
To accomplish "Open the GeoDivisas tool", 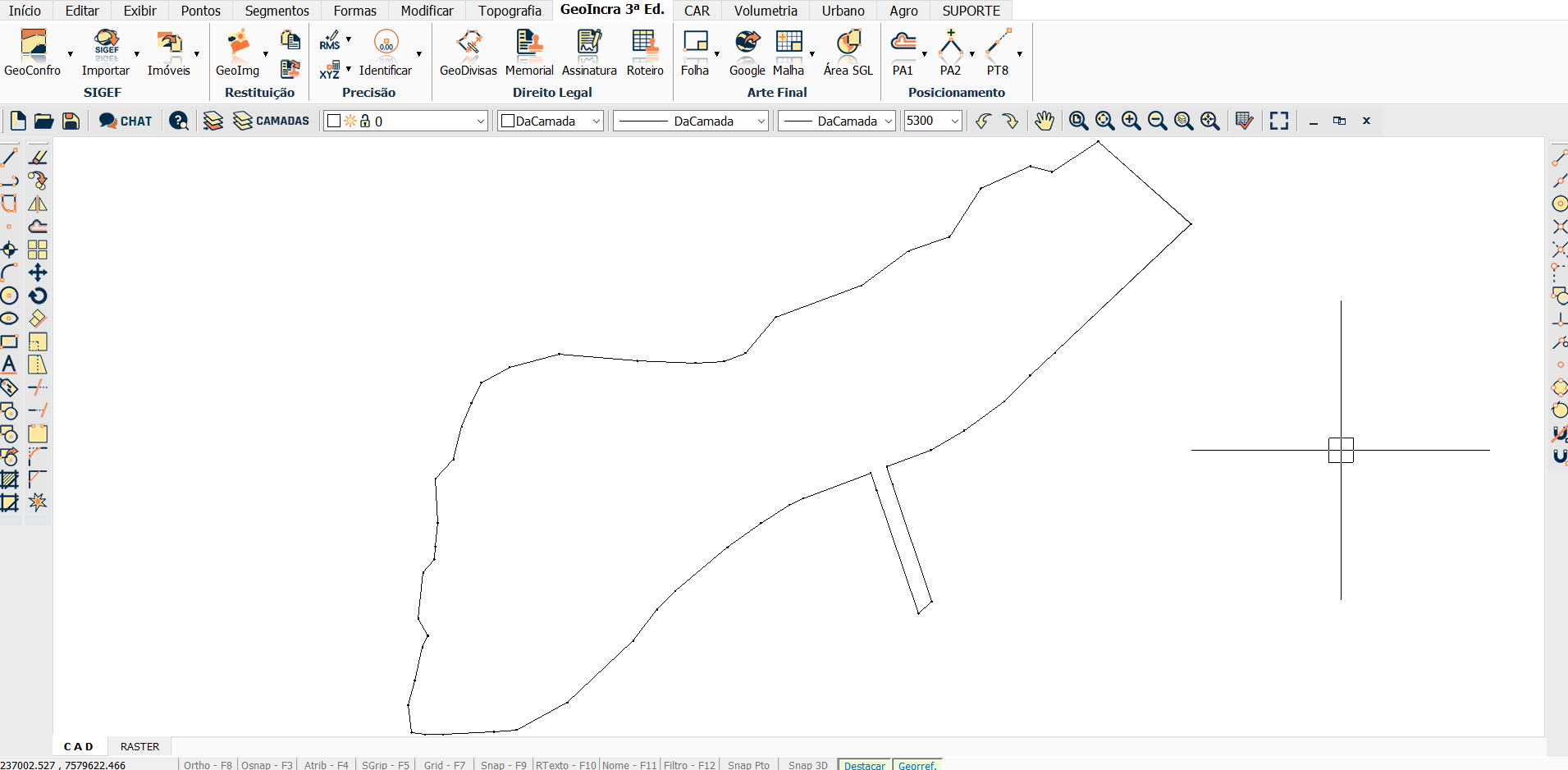I will pyautogui.click(x=468, y=53).
